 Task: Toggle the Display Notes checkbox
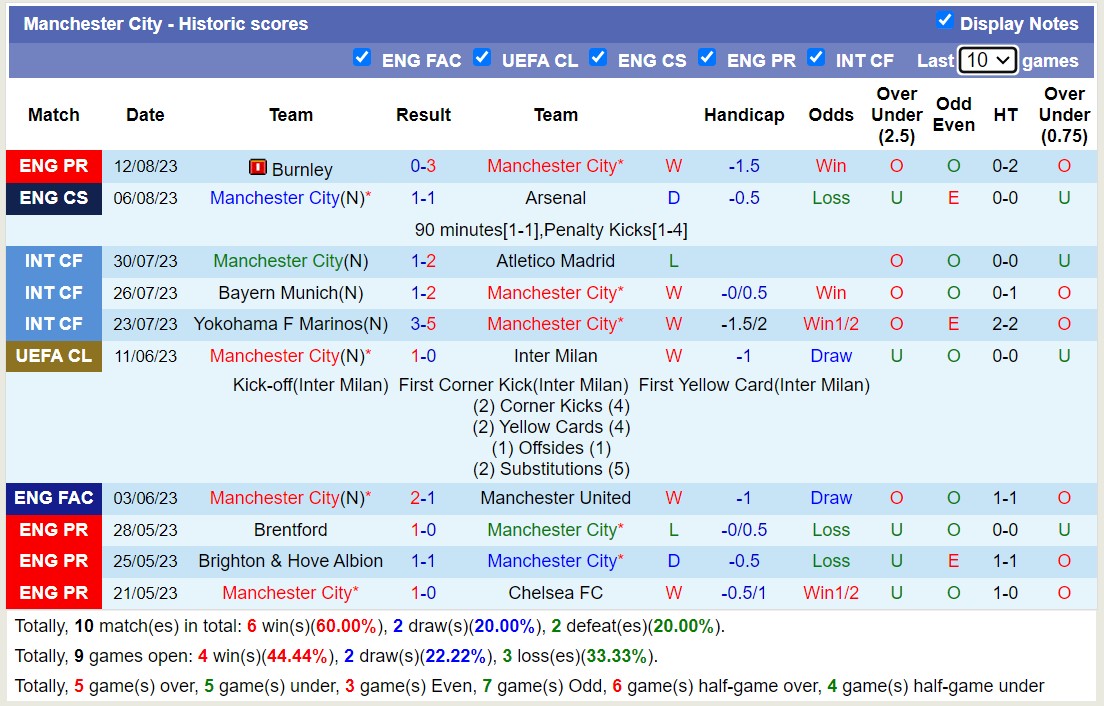944,21
